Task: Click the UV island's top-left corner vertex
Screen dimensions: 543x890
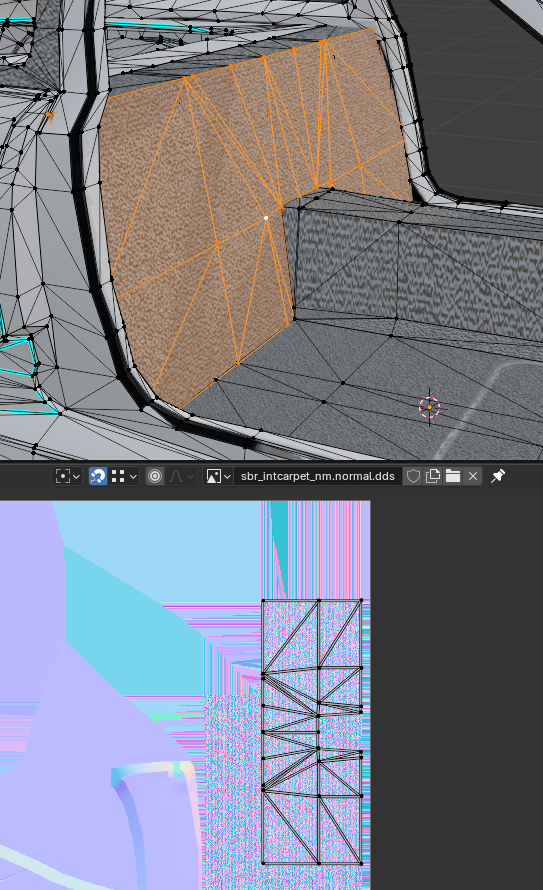Action: (x=263, y=601)
